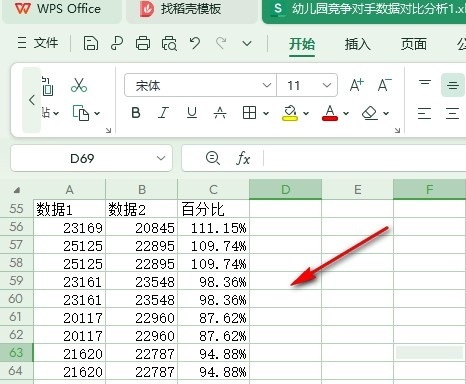Viewport: 466px width, 384px height.
Task: Open the Clear eraser dropdown arrow
Action: 386,113
